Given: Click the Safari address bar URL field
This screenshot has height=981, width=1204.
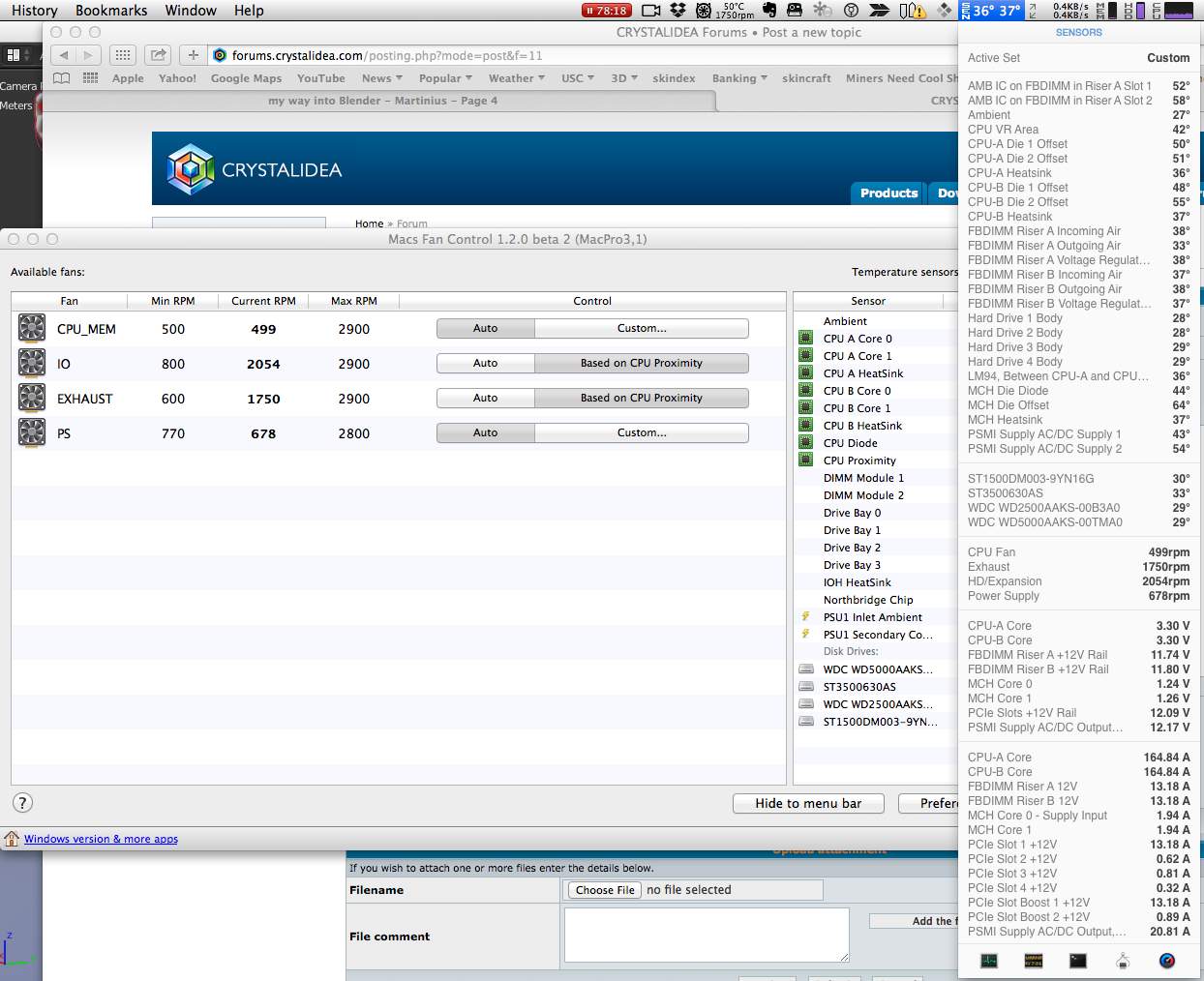Looking at the screenshot, I should tap(581, 55).
